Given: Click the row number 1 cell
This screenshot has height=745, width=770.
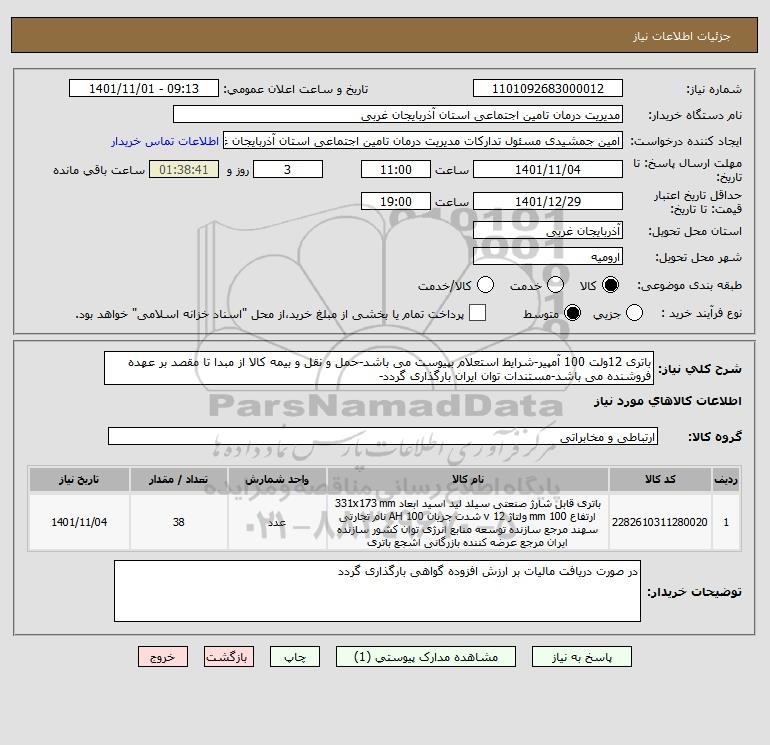Looking at the screenshot, I should [x=726, y=522].
